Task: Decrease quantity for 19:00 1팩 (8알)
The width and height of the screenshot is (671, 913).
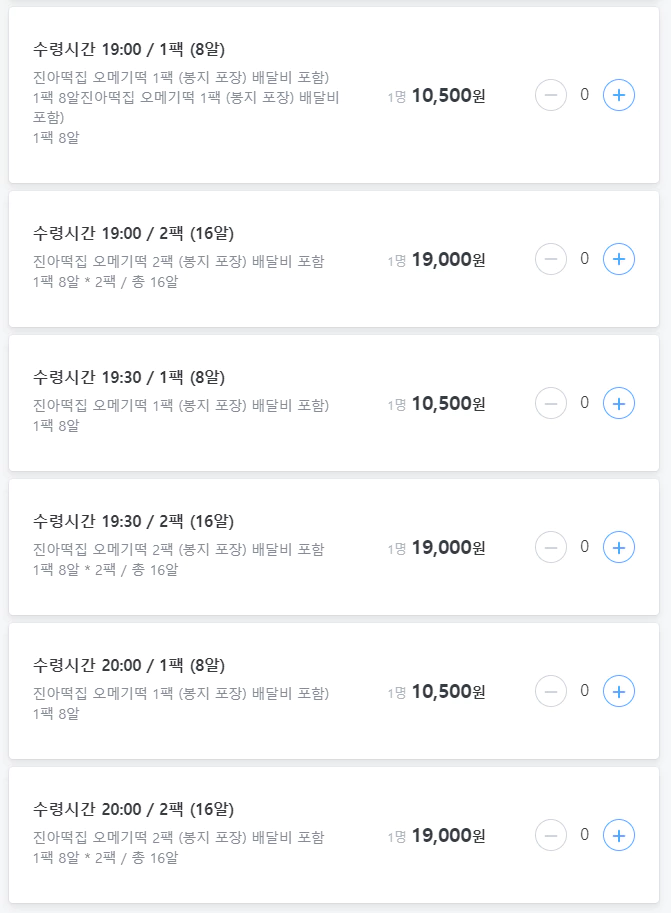Action: (x=551, y=95)
